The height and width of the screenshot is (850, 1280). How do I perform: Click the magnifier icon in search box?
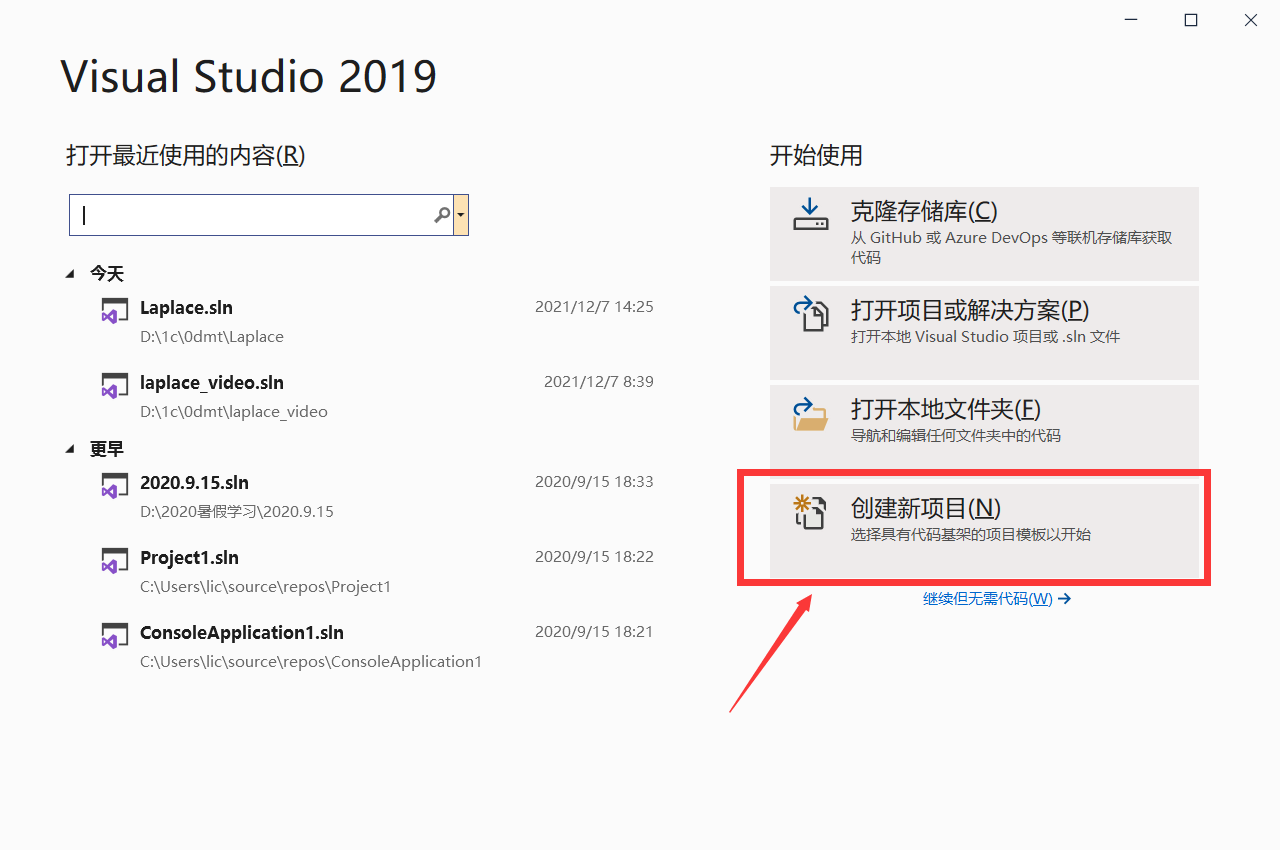[441, 214]
